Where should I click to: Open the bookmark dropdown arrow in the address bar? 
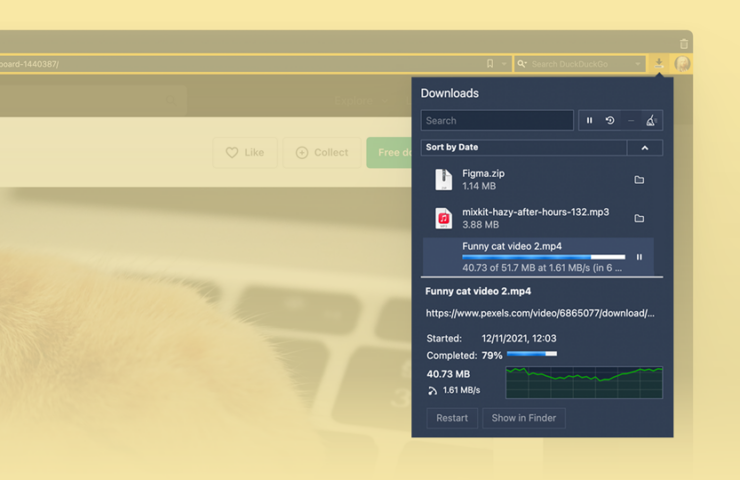pos(504,64)
